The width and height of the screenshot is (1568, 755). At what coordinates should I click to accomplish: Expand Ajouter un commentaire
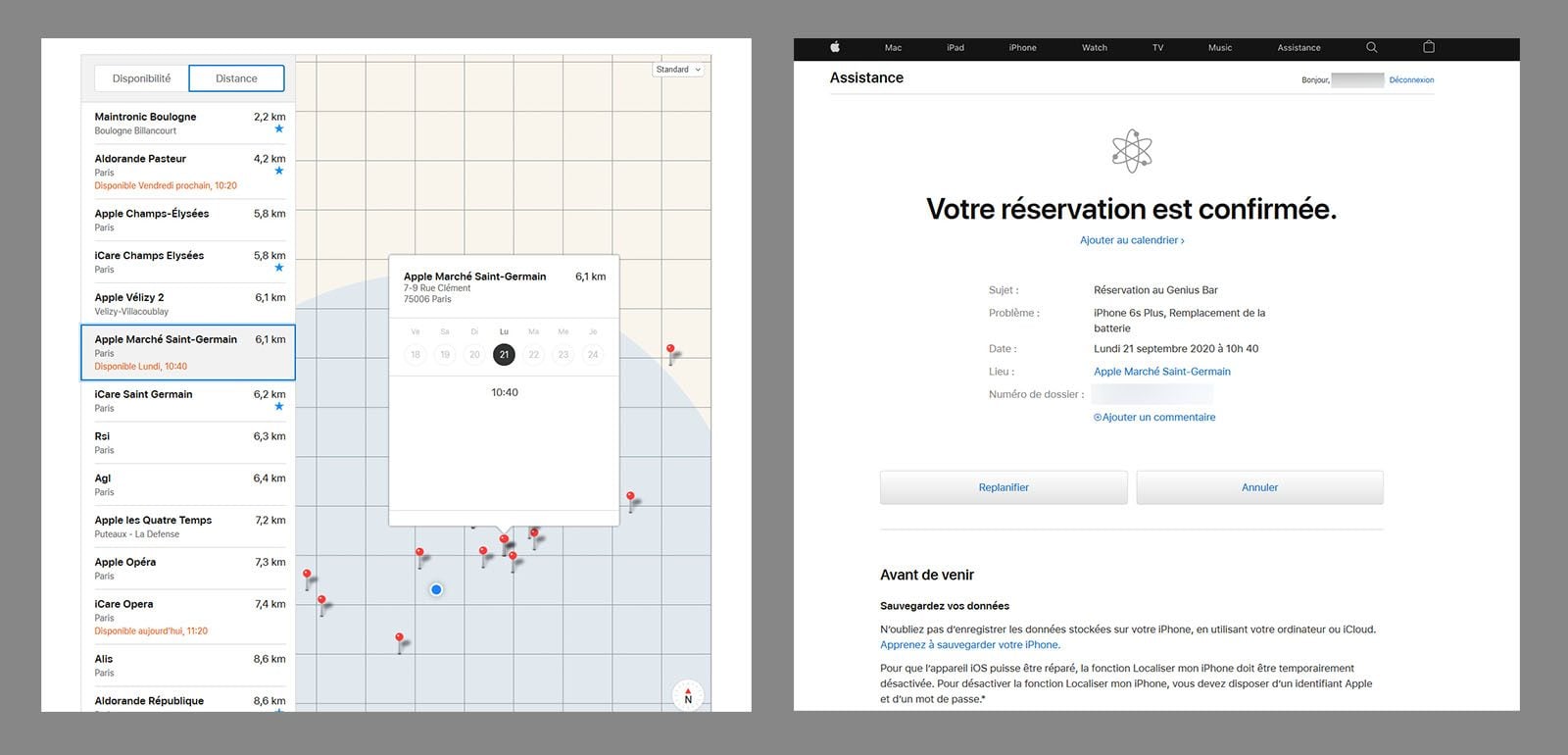coord(1154,417)
